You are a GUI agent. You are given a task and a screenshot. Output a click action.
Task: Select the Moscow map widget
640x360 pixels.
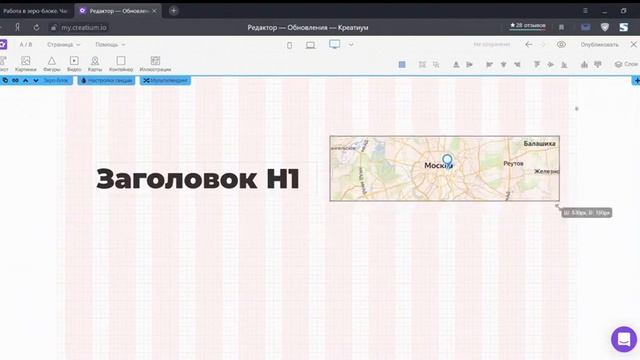[444, 169]
